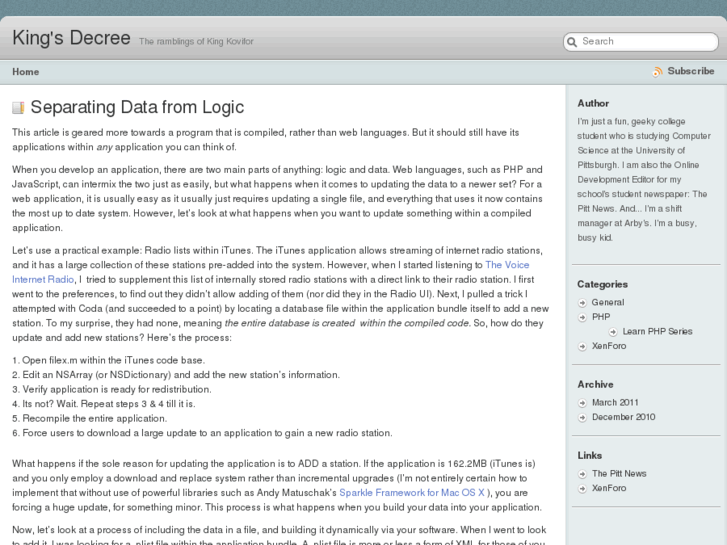
Task: Open the King's Decree site title
Action: 71,38
